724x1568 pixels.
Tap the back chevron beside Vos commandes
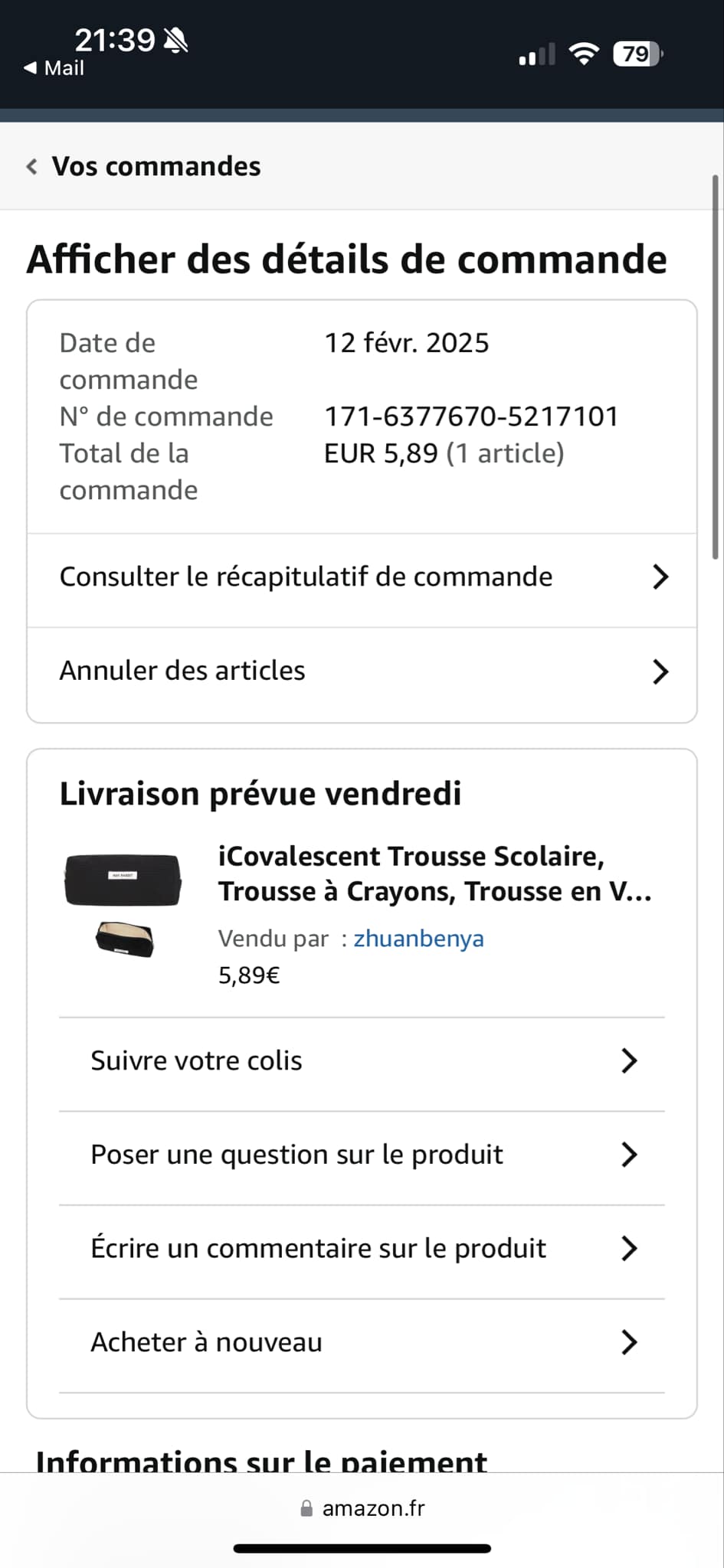click(x=31, y=167)
